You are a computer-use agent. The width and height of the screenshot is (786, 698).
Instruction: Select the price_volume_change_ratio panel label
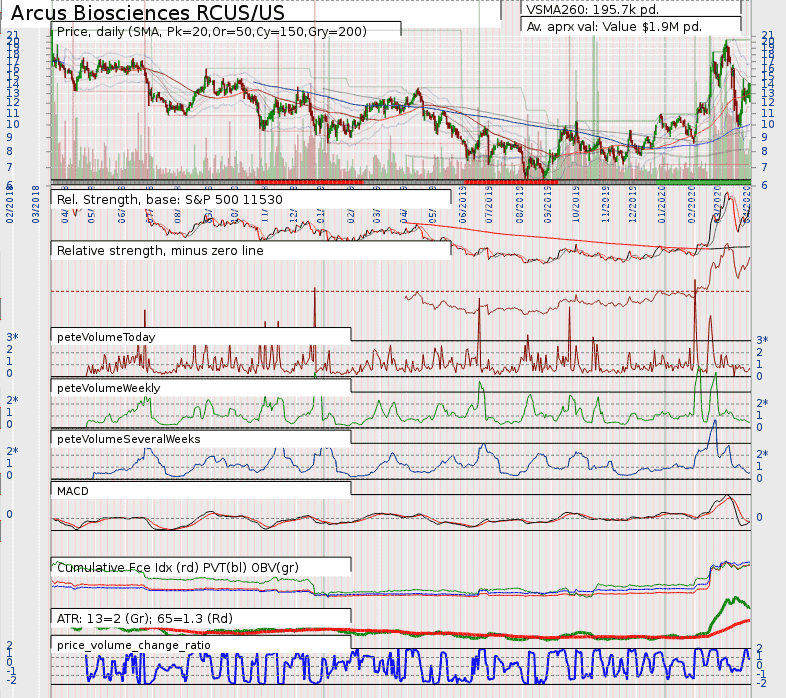(133, 645)
